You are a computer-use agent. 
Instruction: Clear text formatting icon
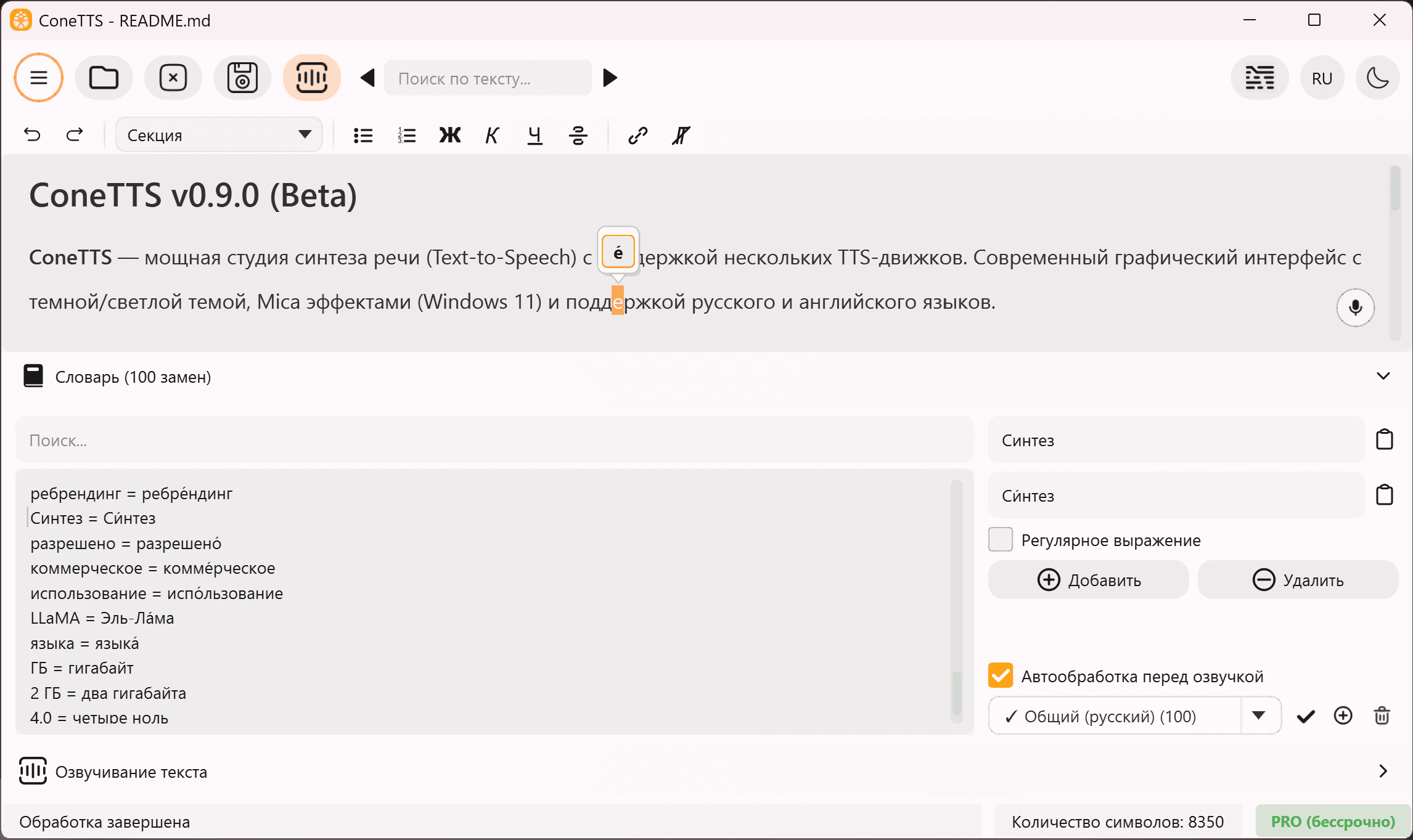[681, 135]
